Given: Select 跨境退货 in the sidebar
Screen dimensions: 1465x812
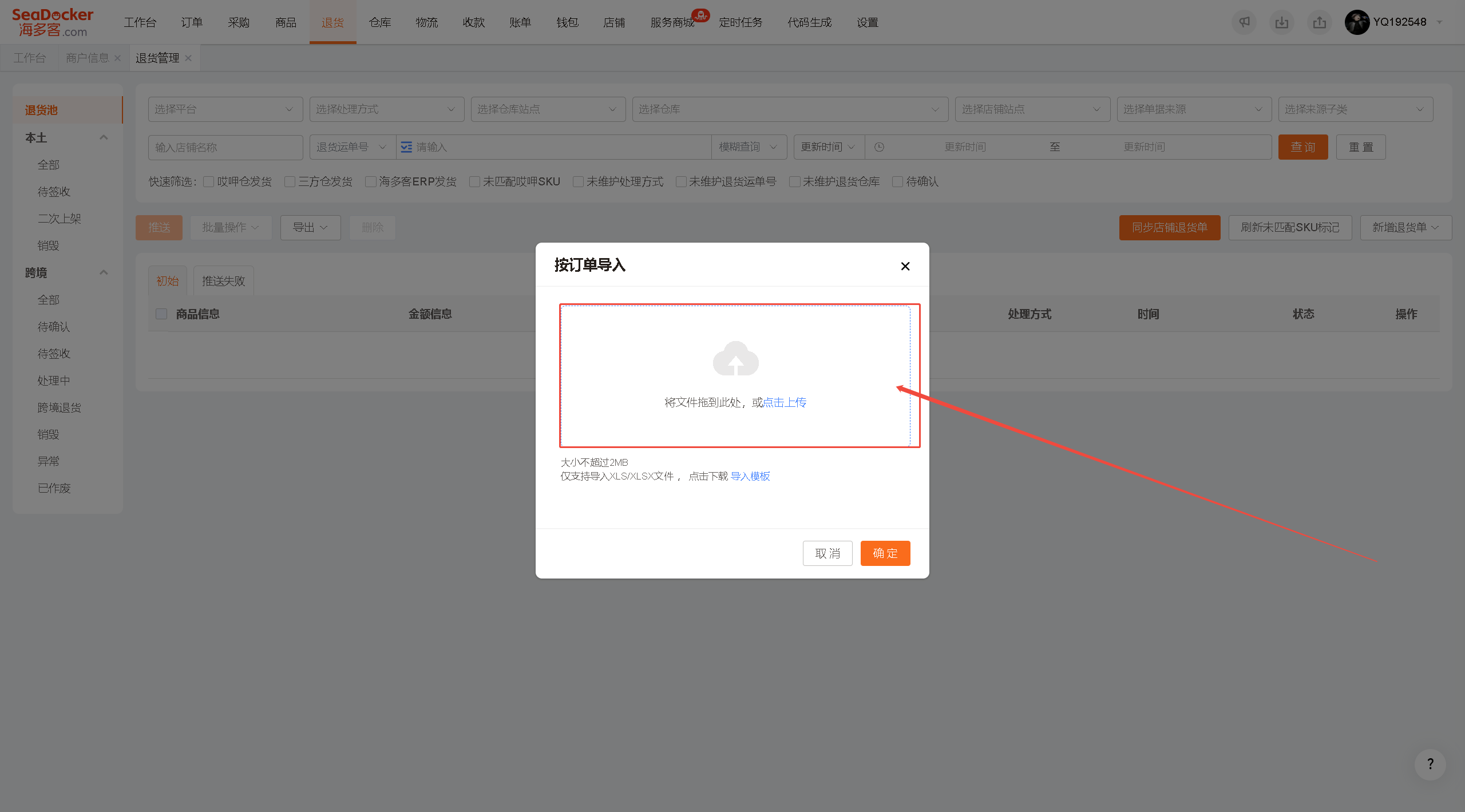Looking at the screenshot, I should tap(60, 407).
